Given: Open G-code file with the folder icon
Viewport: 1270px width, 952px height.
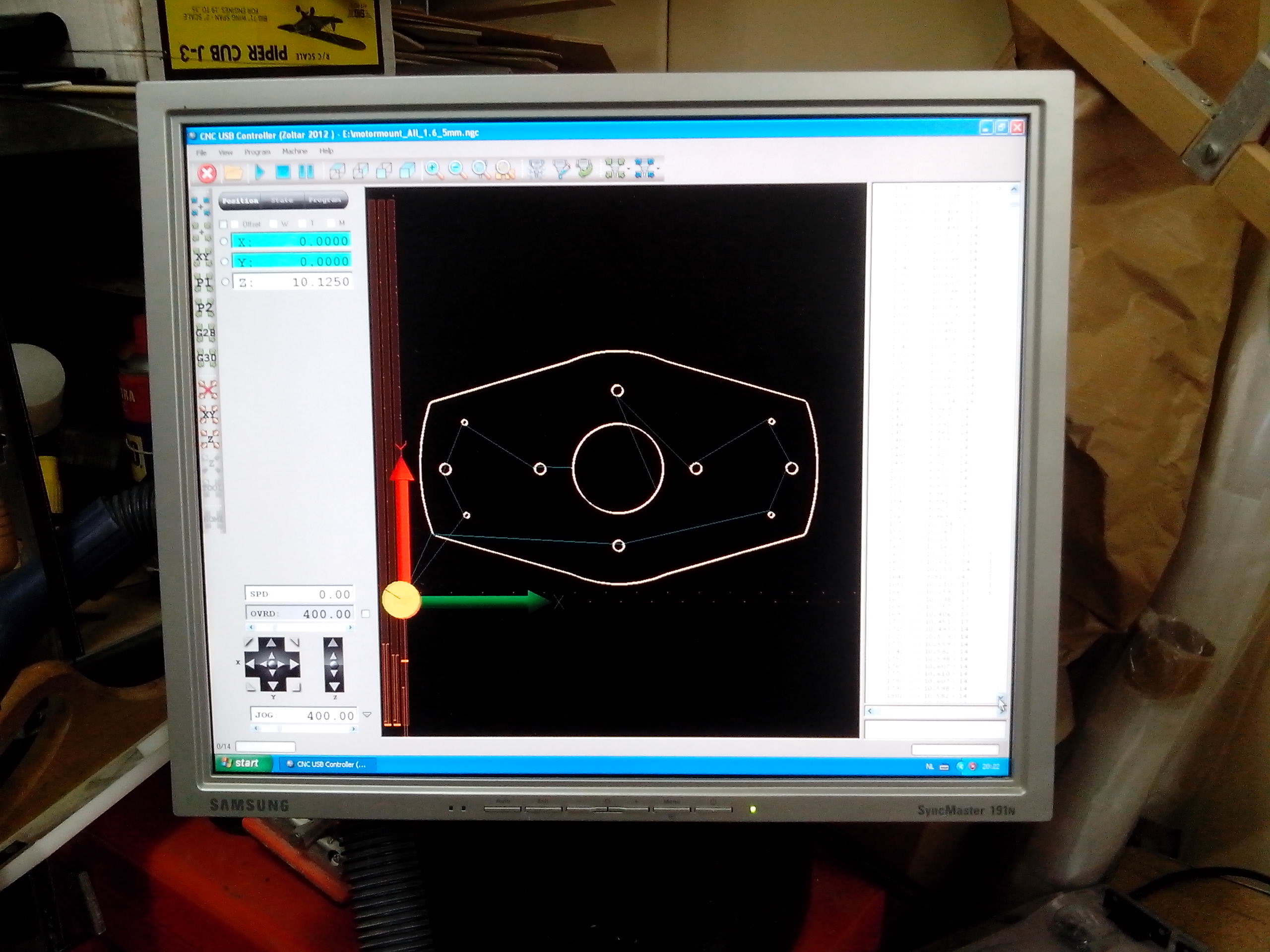Looking at the screenshot, I should pyautogui.click(x=233, y=172).
